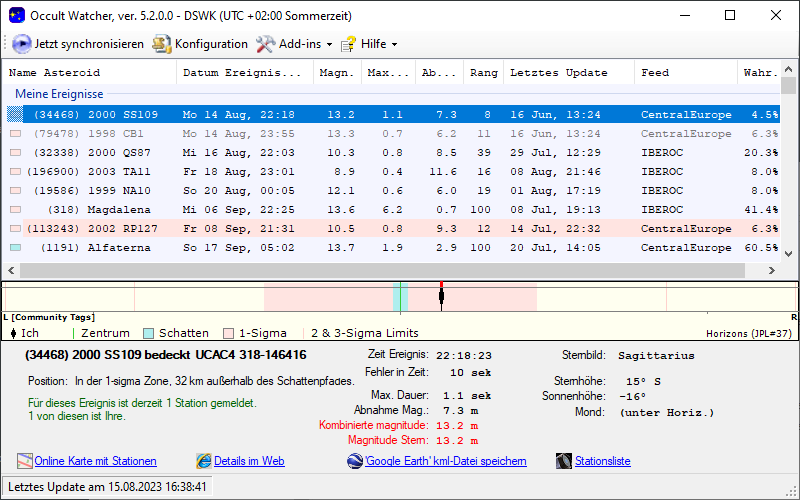Open the Stationsliste link
This screenshot has width=800, height=500.
pyautogui.click(x=602, y=461)
